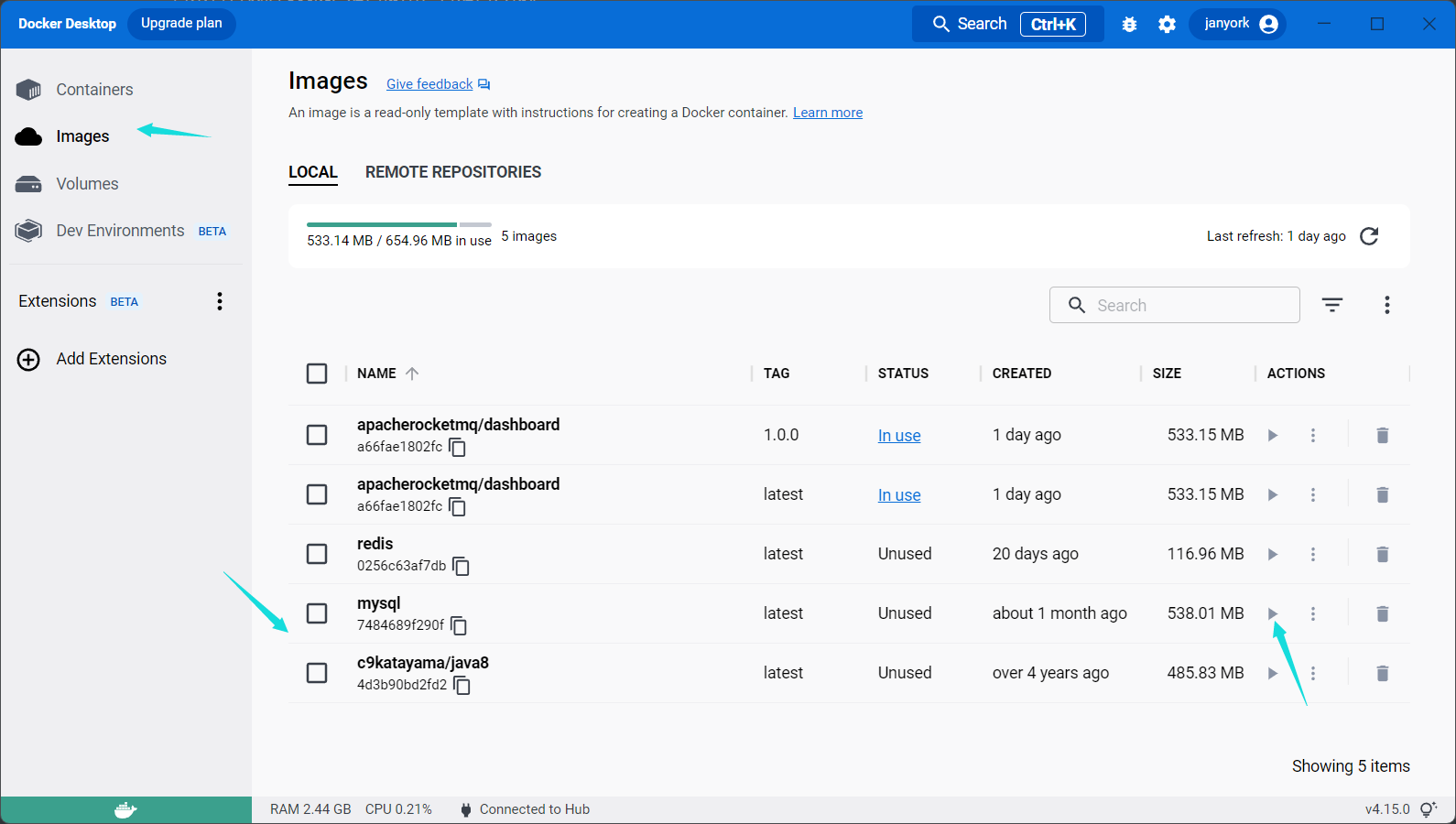The height and width of the screenshot is (824, 1456).
Task: Select the dashboard latest image checkbox
Action: tap(317, 494)
